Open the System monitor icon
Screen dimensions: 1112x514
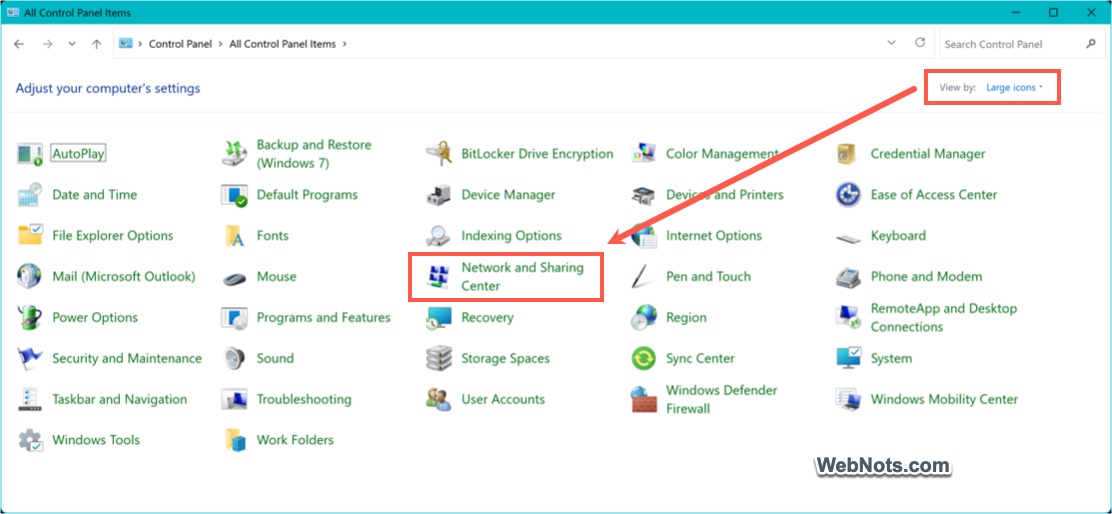click(x=848, y=358)
